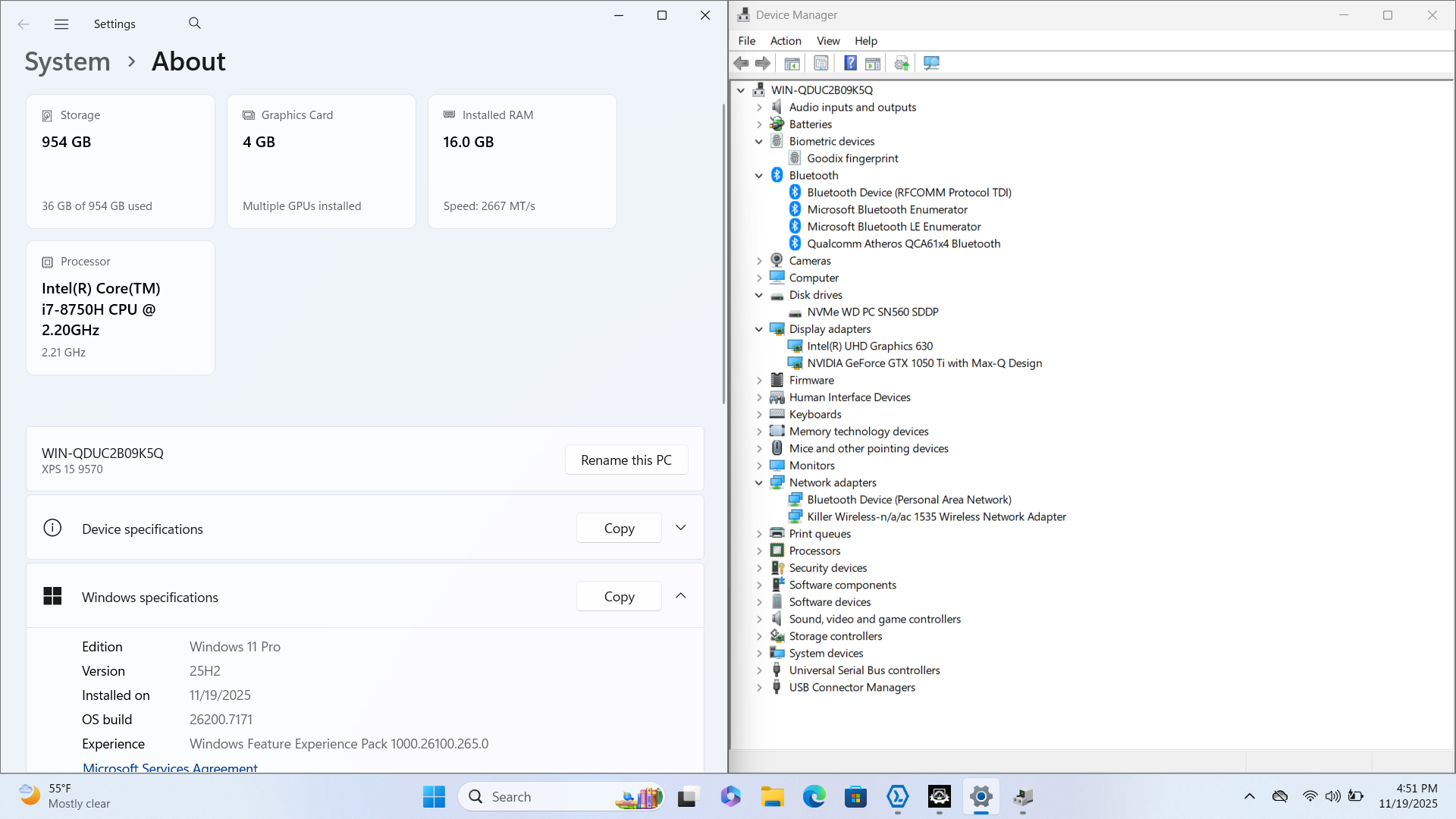1456x819 pixels.
Task: Collapse the Bluetooth device category
Action: tap(759, 176)
